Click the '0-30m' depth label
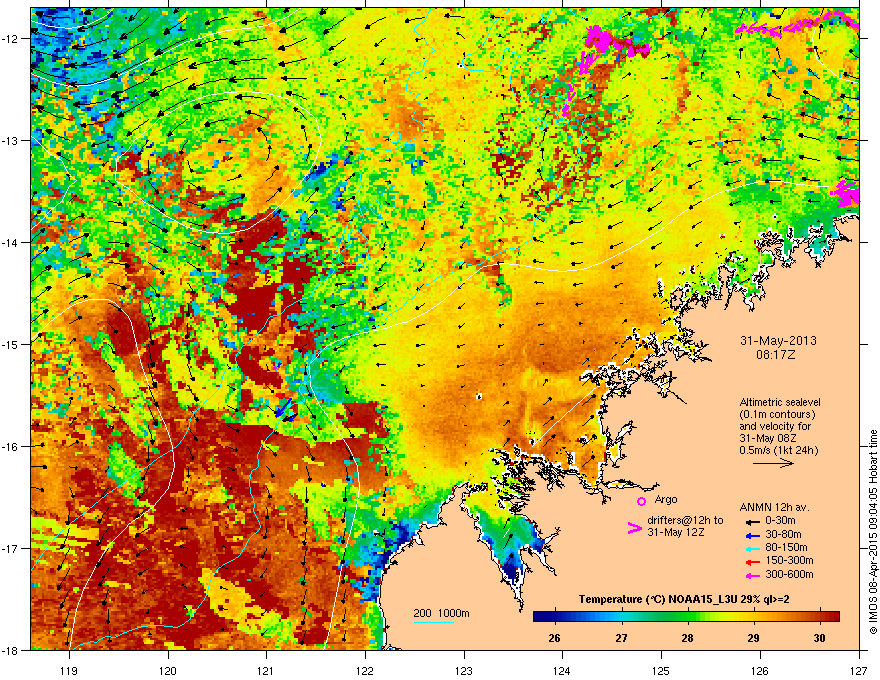This screenshot has width=880, height=680. (x=780, y=521)
